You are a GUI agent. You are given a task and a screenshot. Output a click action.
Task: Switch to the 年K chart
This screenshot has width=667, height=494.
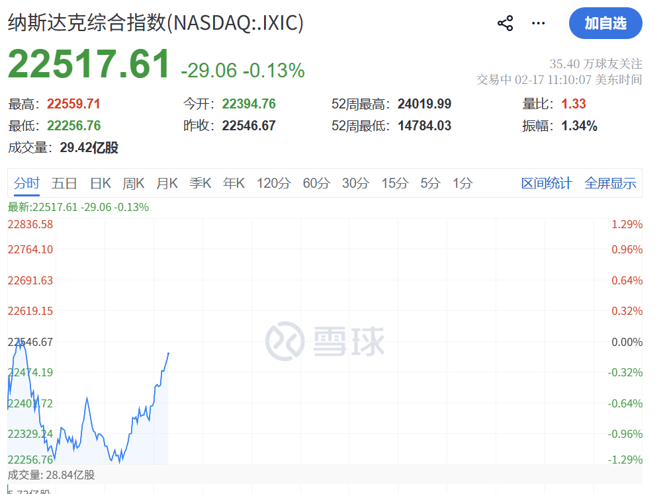(x=233, y=183)
